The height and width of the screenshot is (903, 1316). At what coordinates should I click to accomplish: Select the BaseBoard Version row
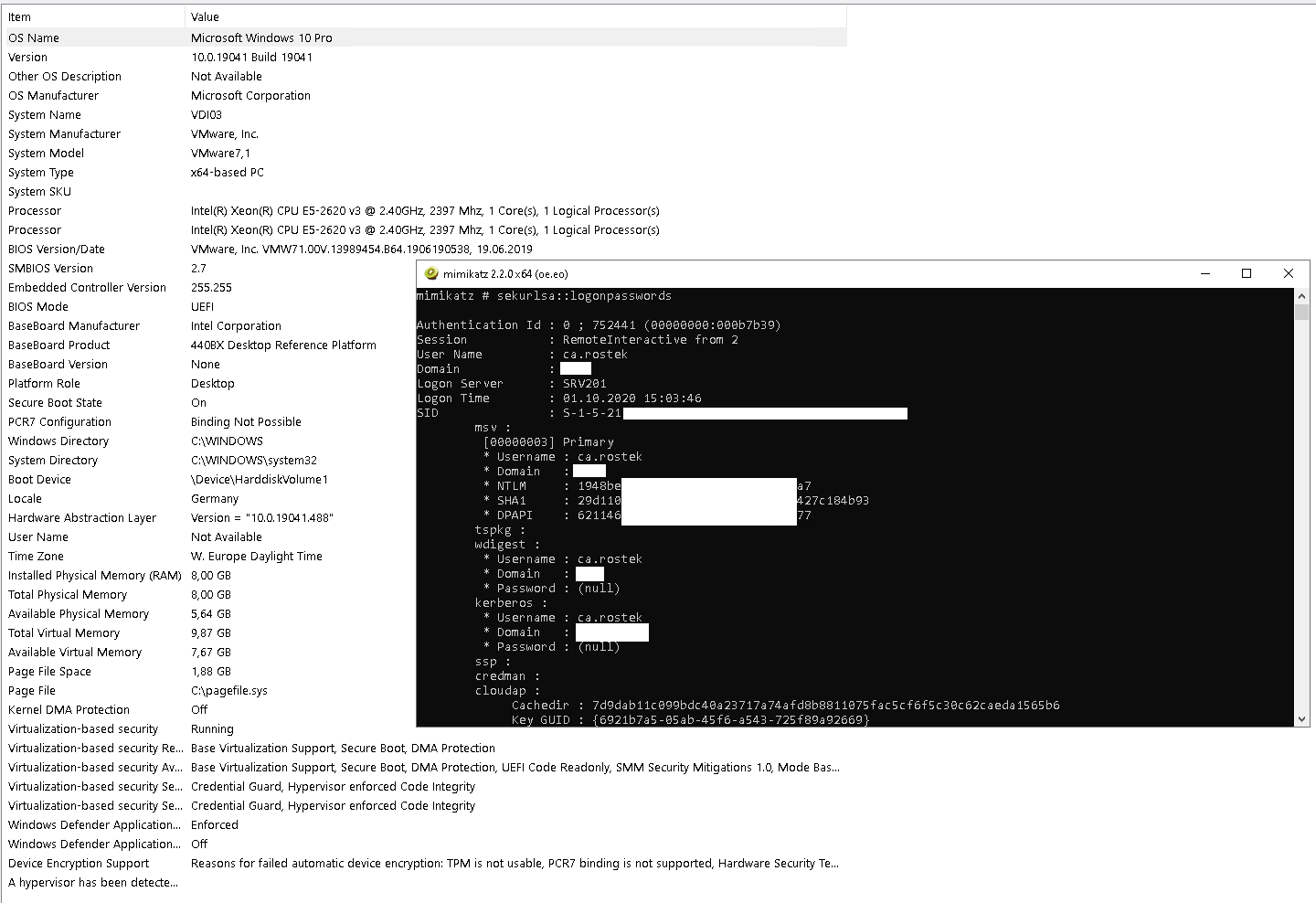208,364
